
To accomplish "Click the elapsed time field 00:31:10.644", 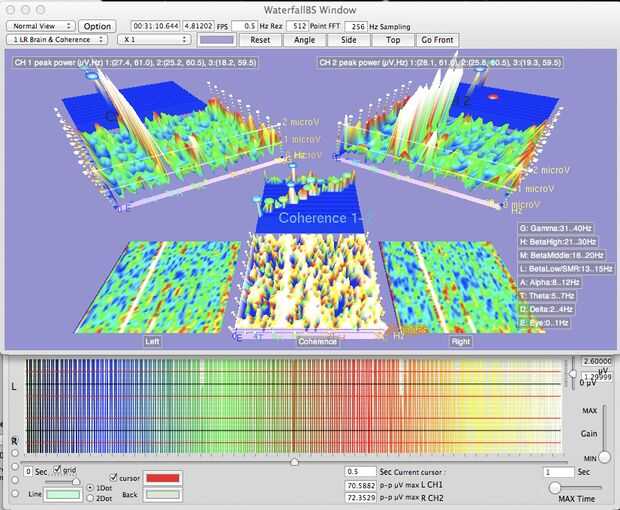I will click(x=156, y=26).
